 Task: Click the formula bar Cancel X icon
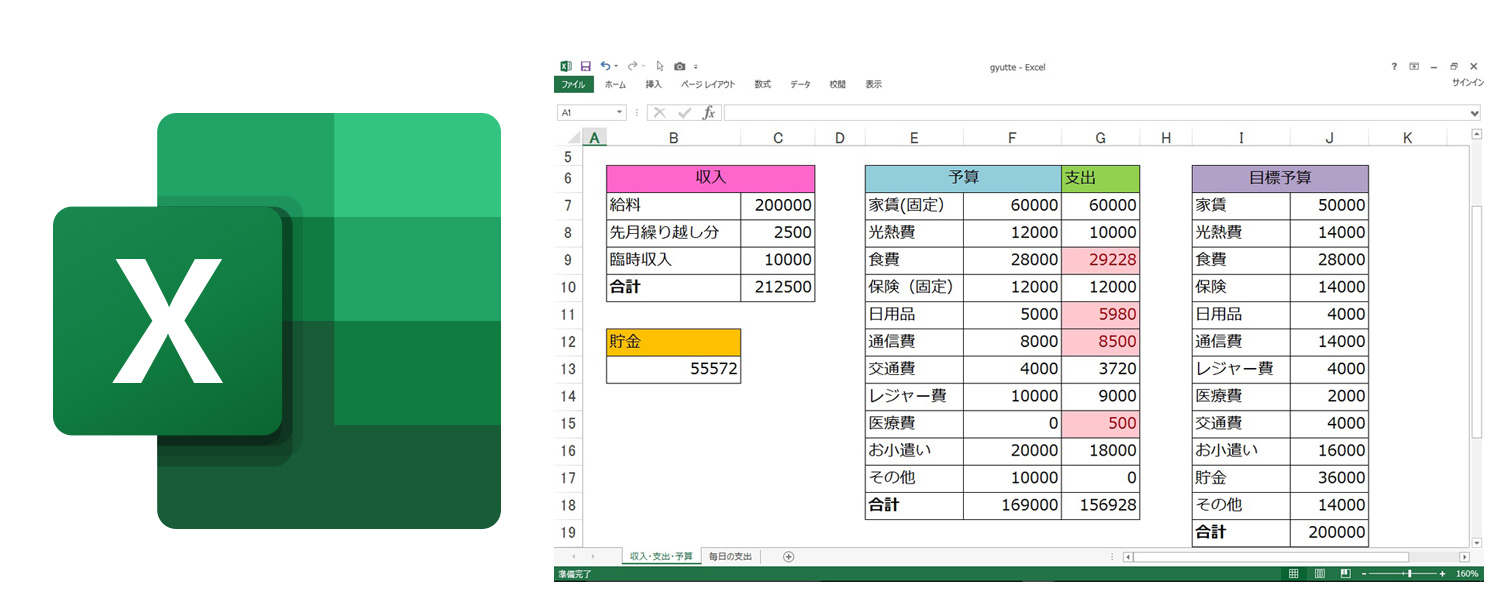click(x=660, y=113)
